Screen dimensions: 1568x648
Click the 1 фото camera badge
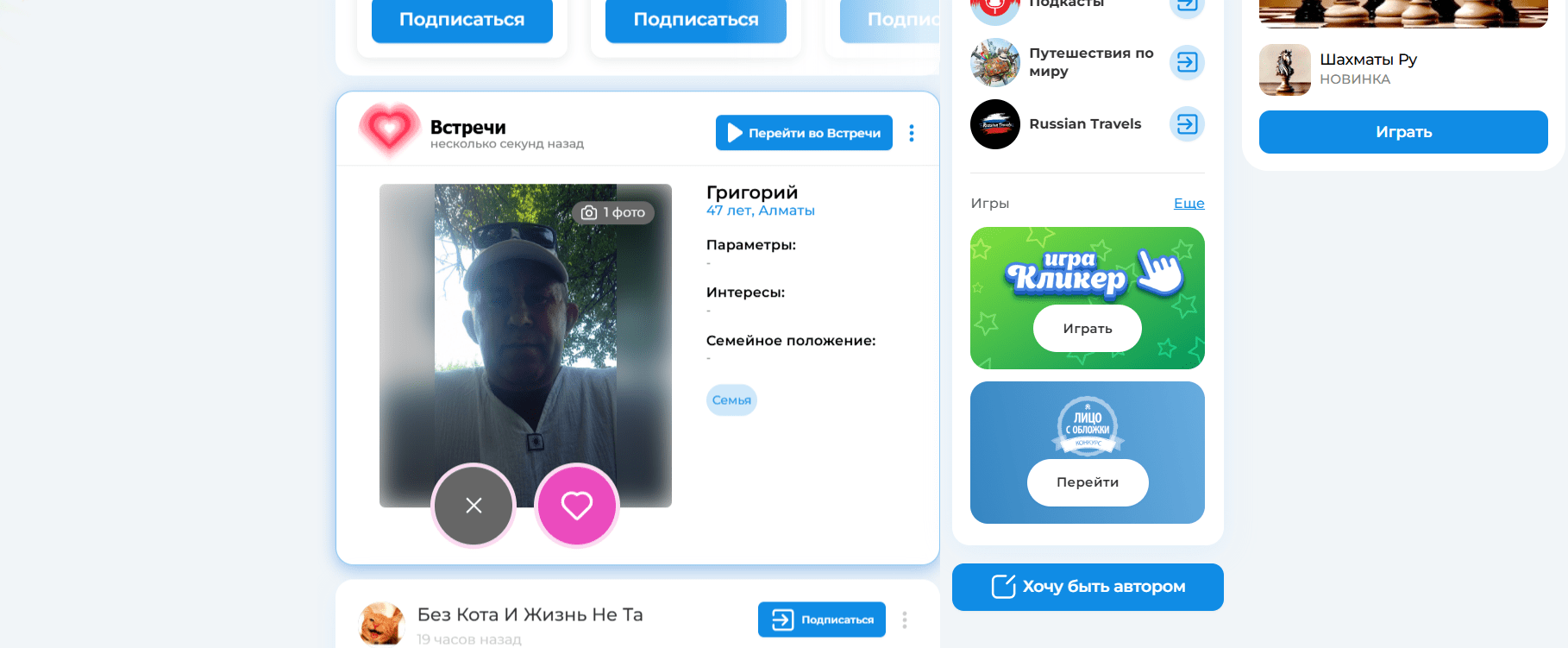[612, 212]
